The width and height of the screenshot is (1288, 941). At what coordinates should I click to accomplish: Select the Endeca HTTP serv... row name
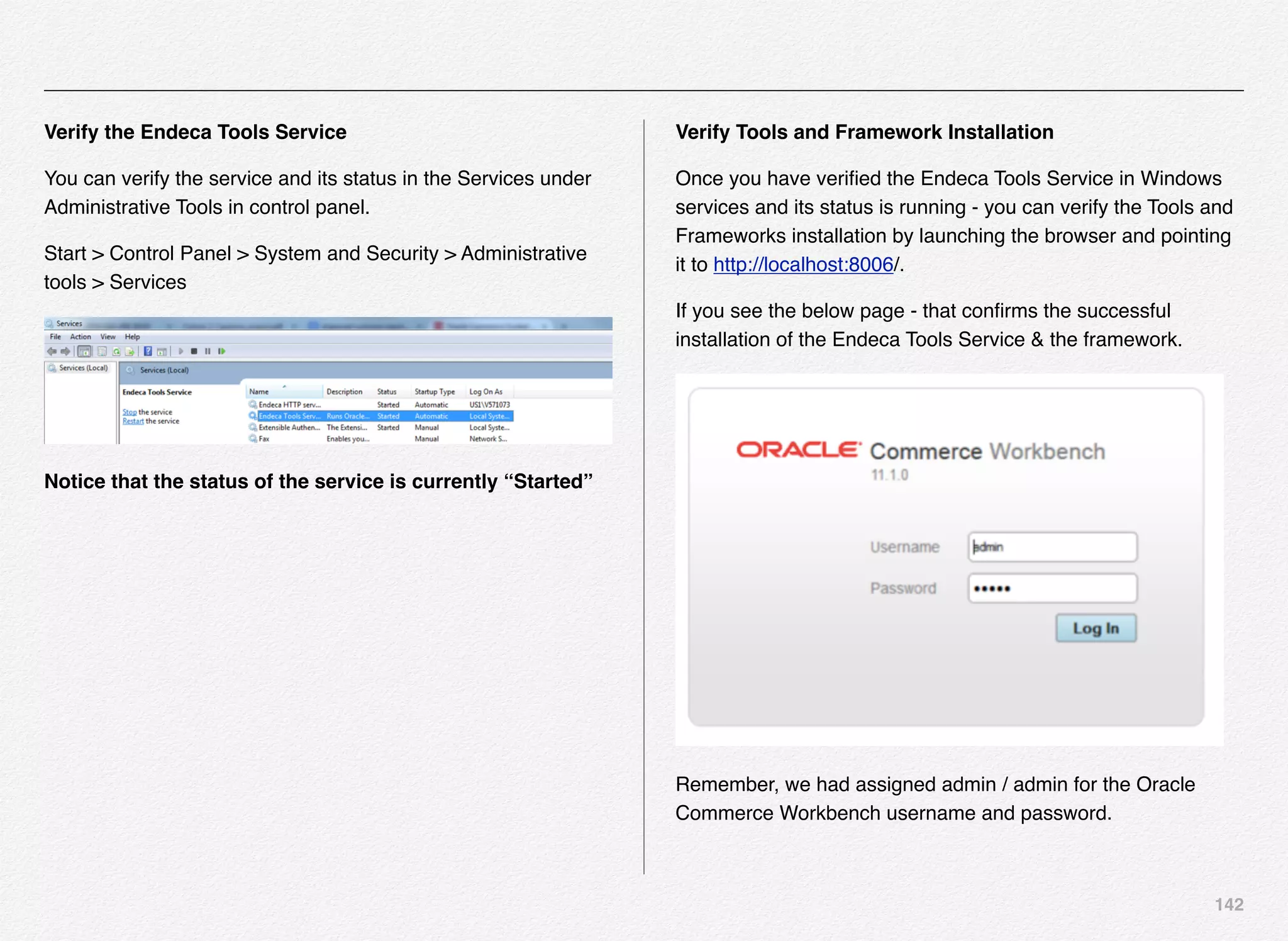pos(290,404)
